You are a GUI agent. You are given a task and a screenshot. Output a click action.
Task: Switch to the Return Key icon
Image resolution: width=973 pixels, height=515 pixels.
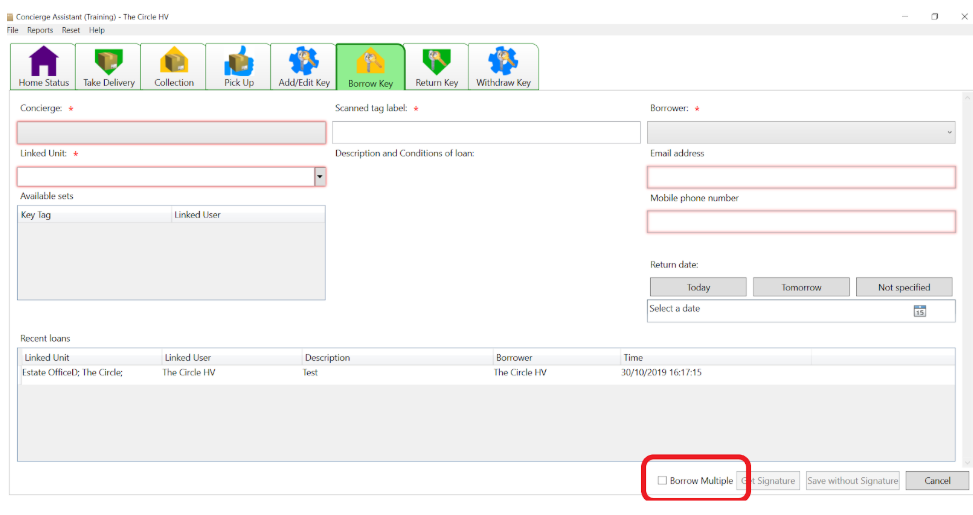tap(436, 63)
